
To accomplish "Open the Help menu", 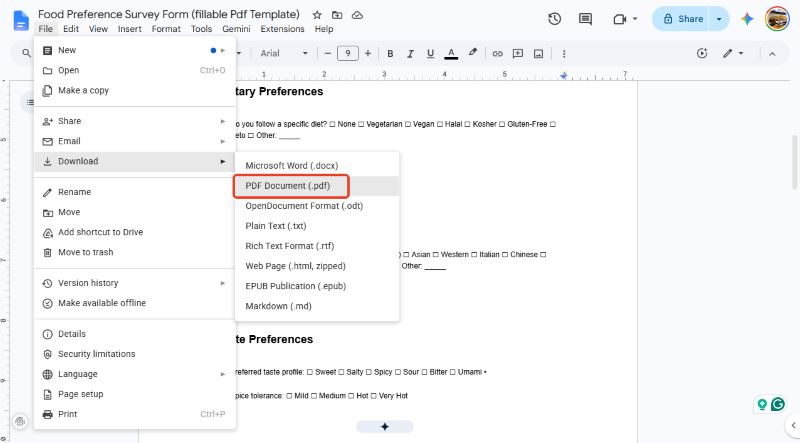I will (x=324, y=29).
